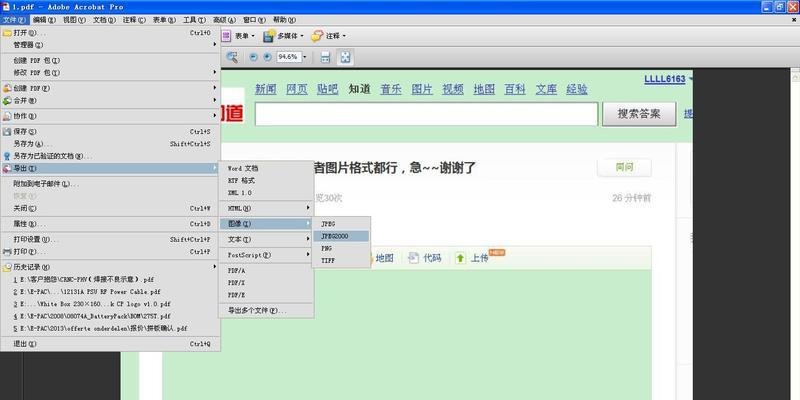
Task: Click 导出多个文件 menu entry
Action: tap(266, 310)
